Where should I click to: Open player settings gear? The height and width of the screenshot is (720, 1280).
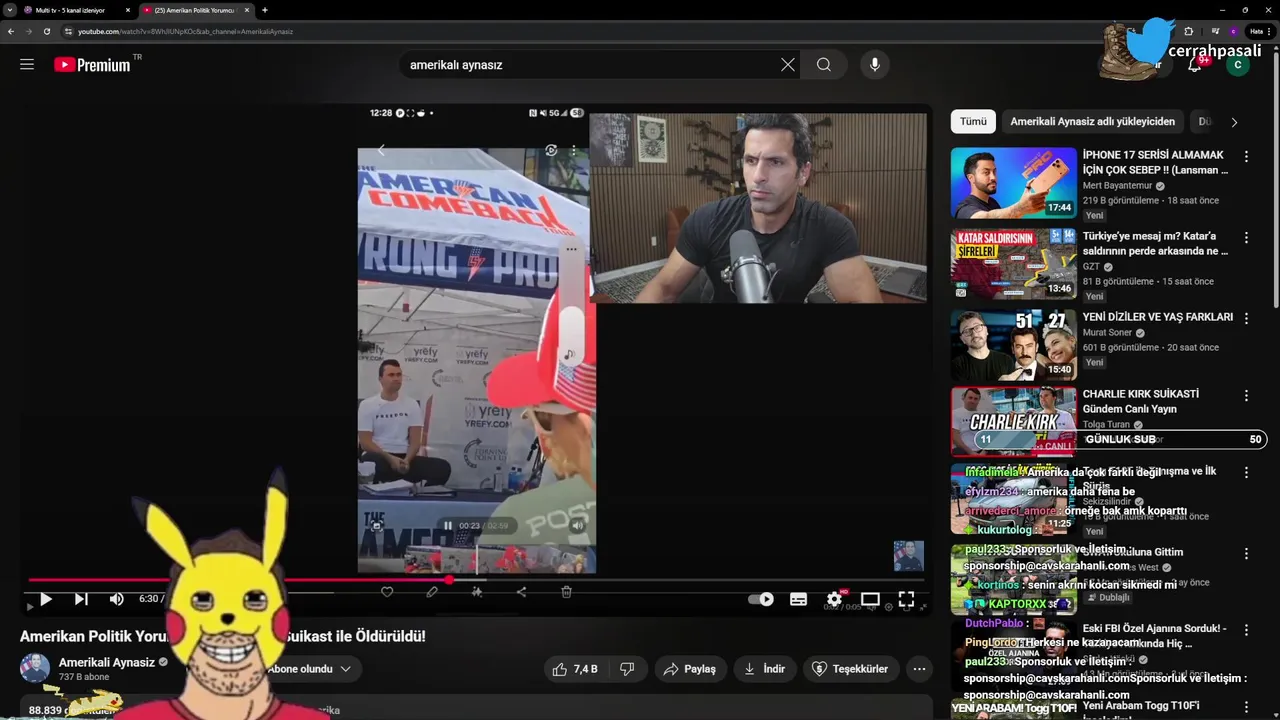click(x=834, y=599)
